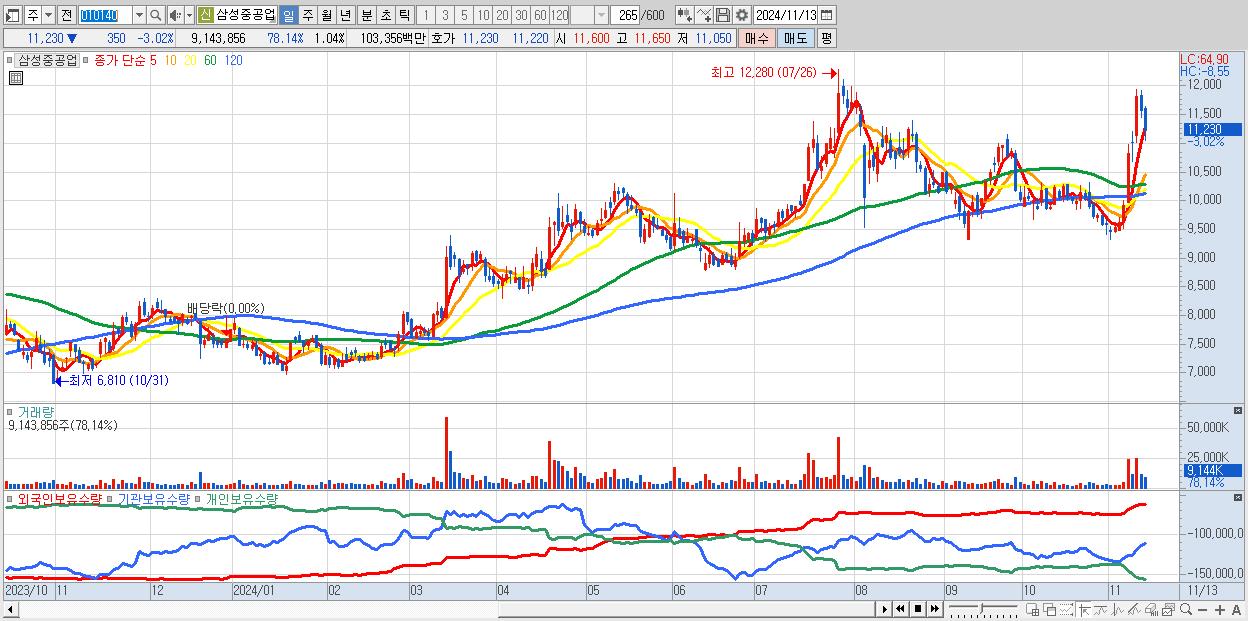Select the 10 interval button
The height and width of the screenshot is (621, 1248).
point(483,15)
